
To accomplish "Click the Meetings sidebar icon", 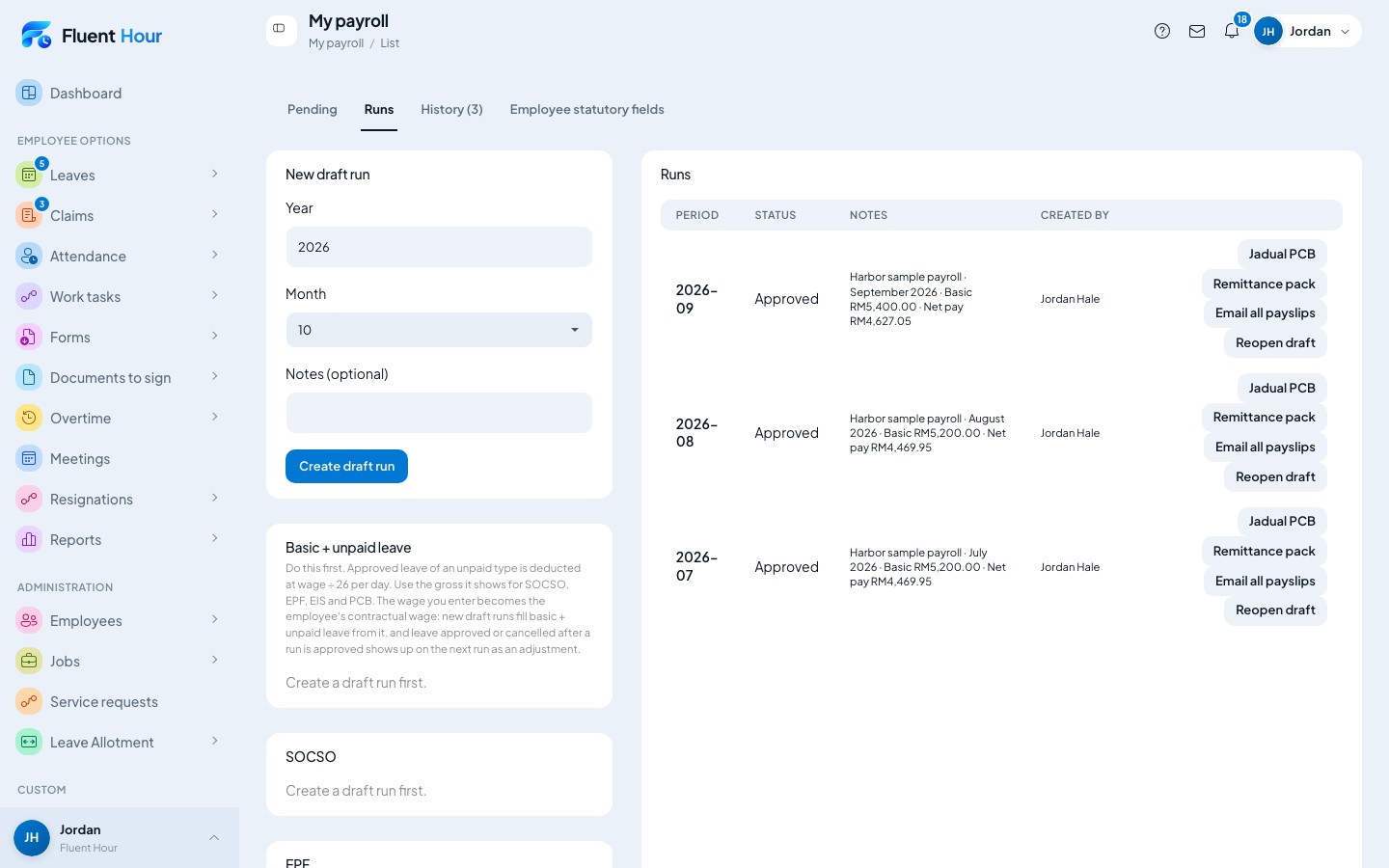I will point(29,458).
